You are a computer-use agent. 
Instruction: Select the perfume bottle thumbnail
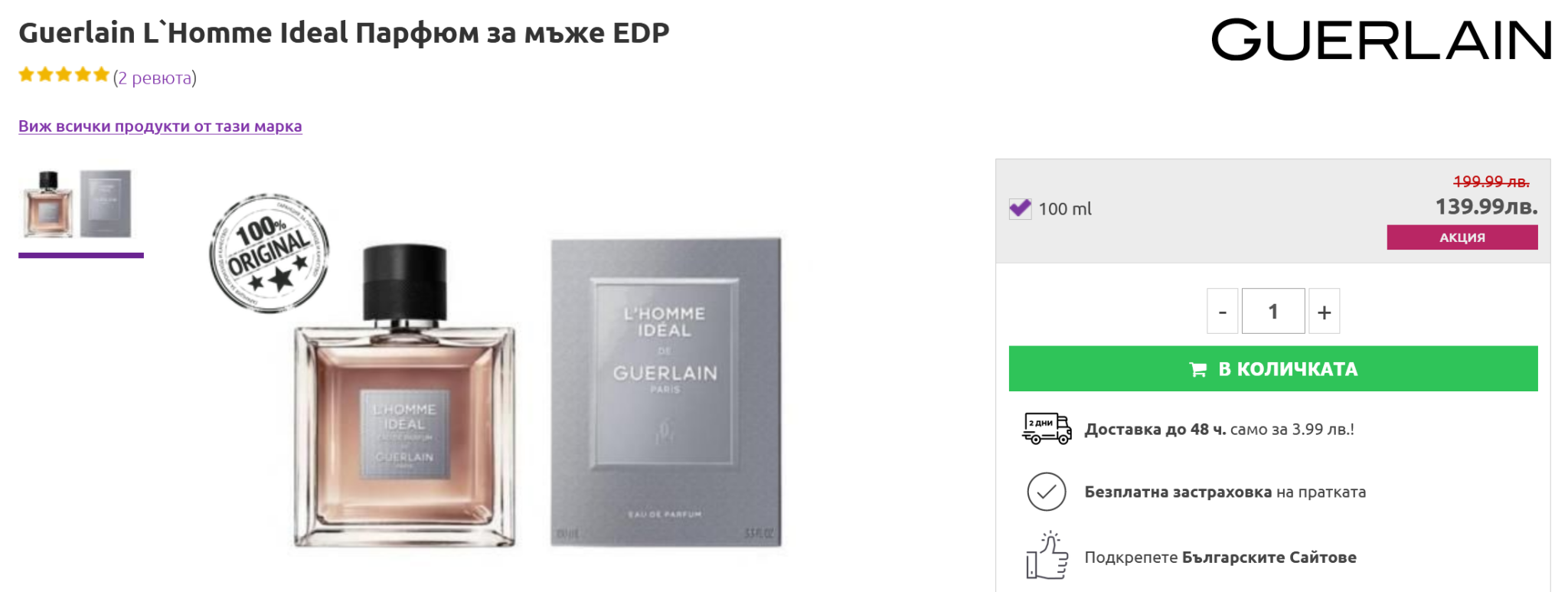(48, 204)
